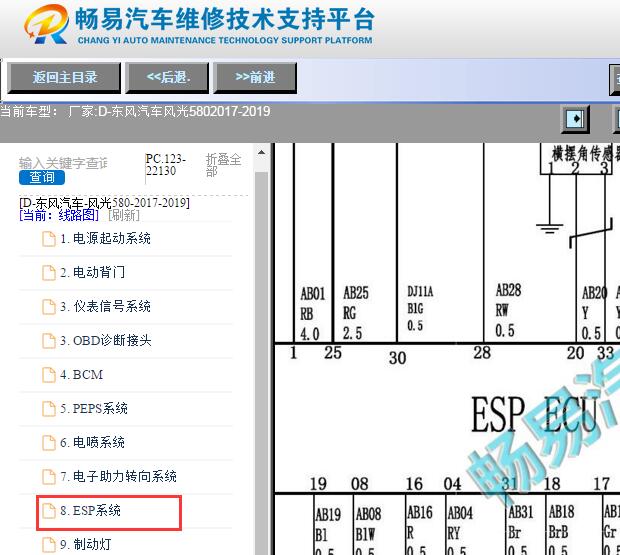Click document icon beside BCM
The image size is (620, 555).
tap(49, 375)
